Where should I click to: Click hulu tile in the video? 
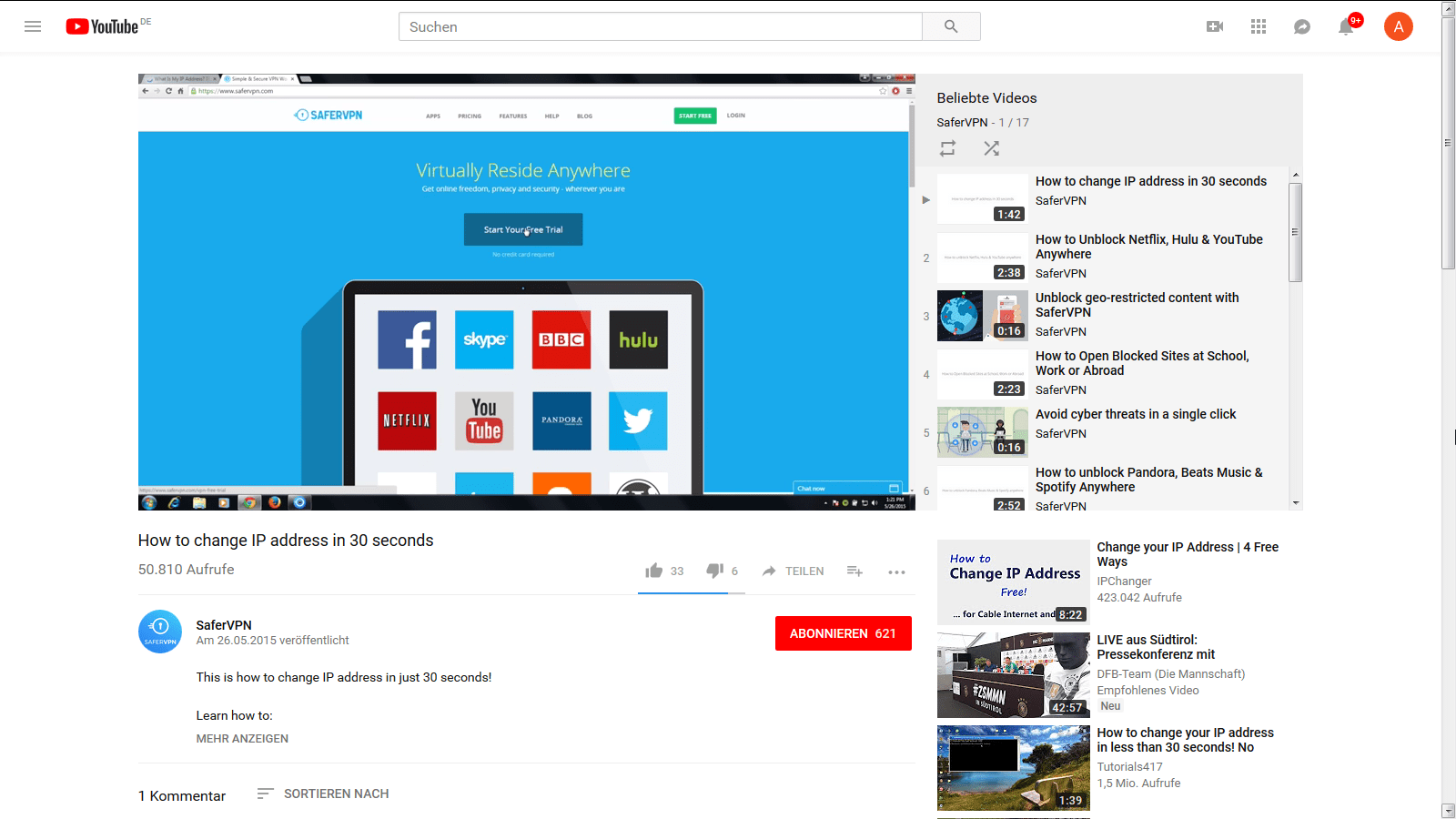click(x=639, y=339)
